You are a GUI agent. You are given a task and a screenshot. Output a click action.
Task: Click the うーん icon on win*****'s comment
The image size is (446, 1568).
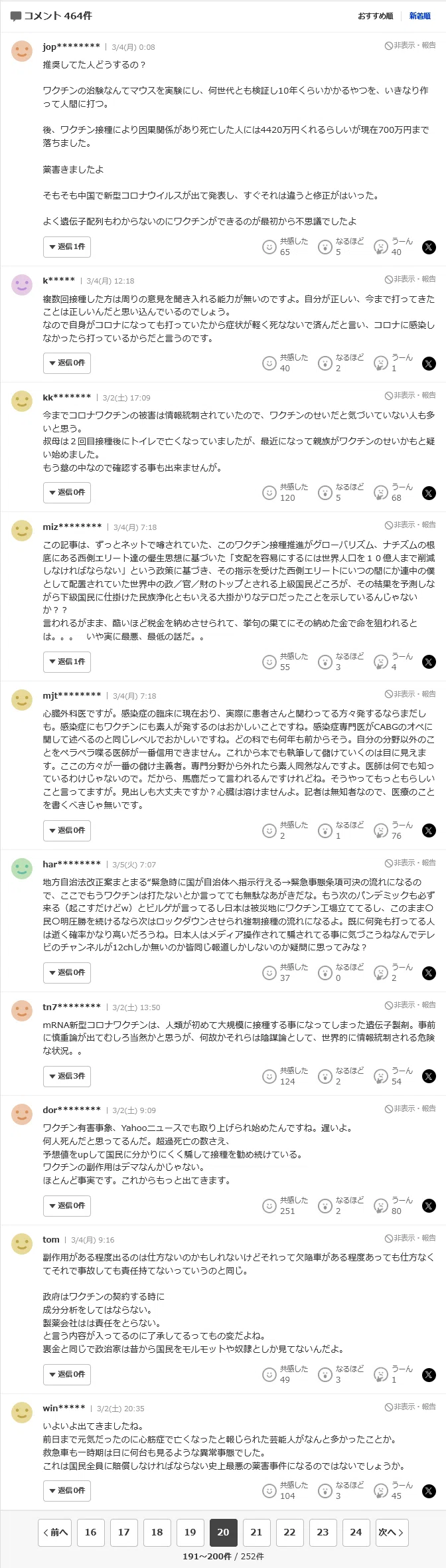380,1491
